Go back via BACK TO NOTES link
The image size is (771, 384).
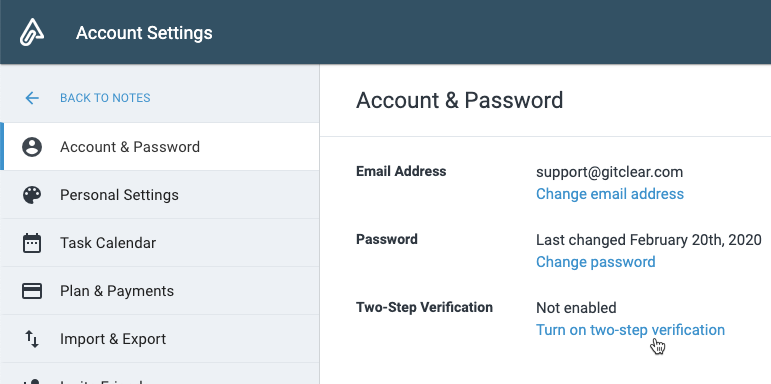click(x=105, y=98)
